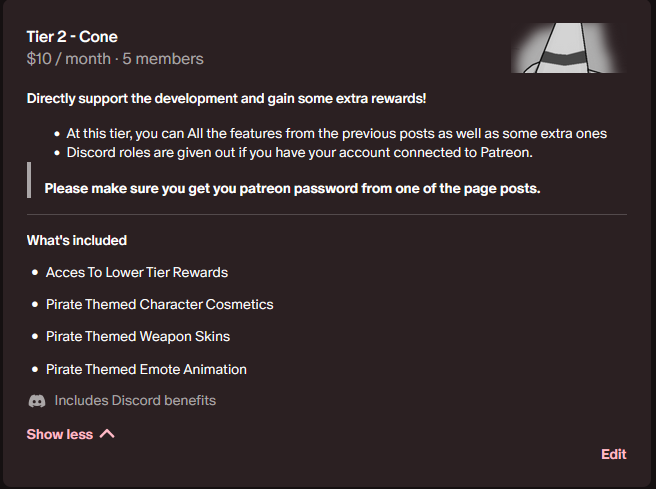Viewport: 656px width, 489px height.
Task: Select the Acces To Lower Tier Rewards item
Action: (137, 273)
